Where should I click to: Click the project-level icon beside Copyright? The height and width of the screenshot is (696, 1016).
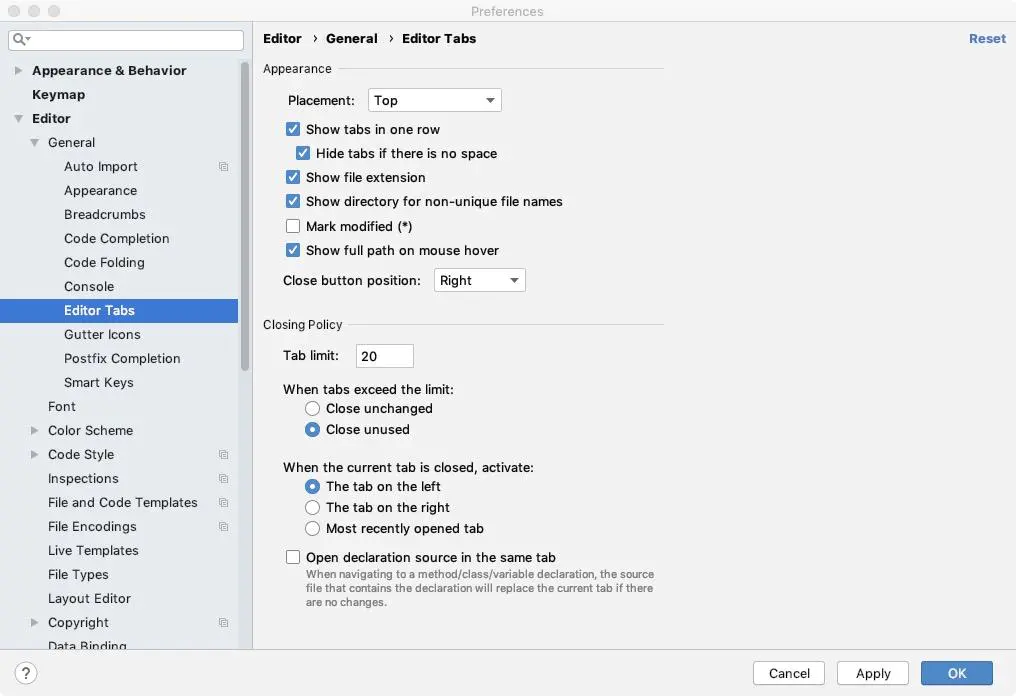[224, 622]
